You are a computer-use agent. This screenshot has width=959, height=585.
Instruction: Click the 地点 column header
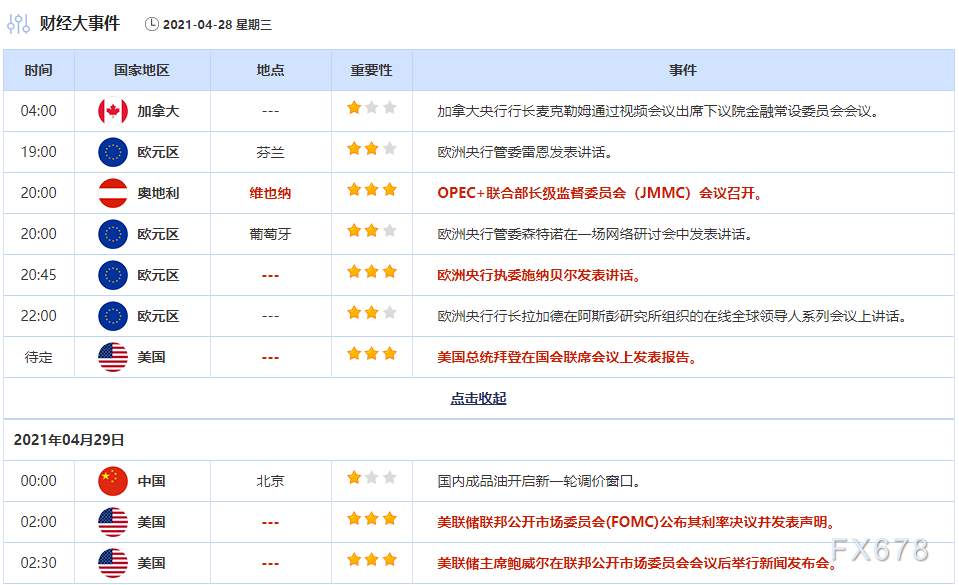point(270,70)
